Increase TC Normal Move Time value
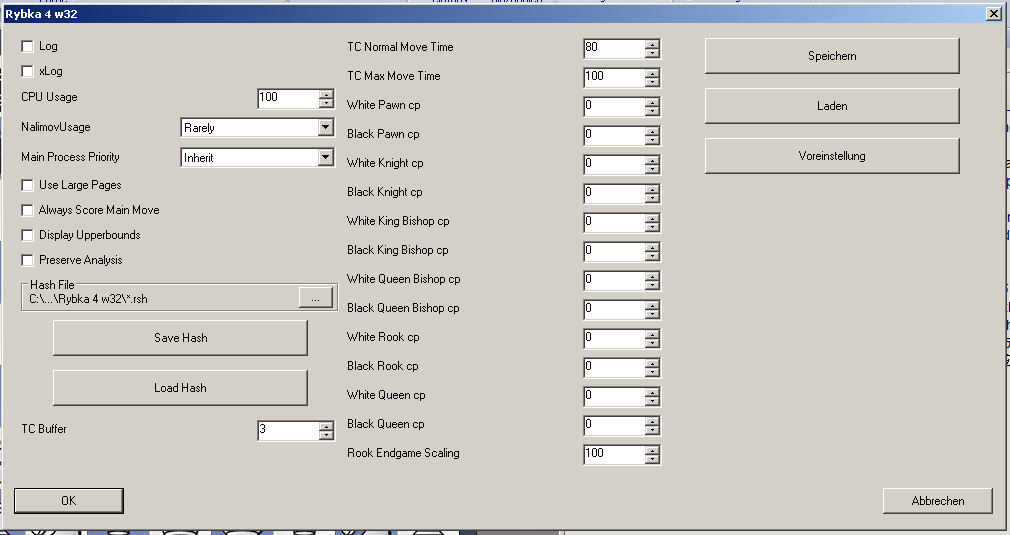 tap(653, 44)
